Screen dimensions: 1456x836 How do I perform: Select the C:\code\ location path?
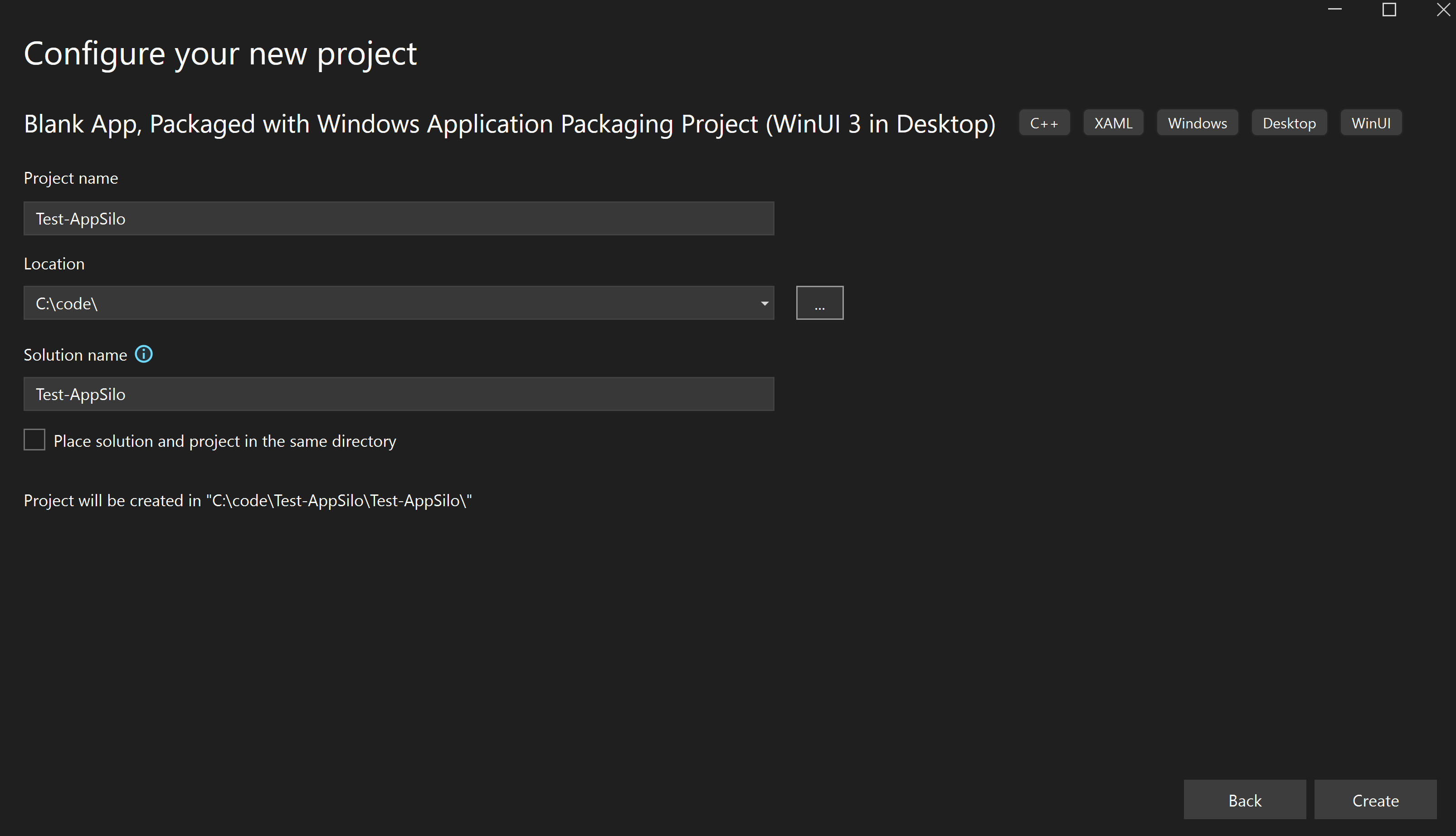pos(398,303)
